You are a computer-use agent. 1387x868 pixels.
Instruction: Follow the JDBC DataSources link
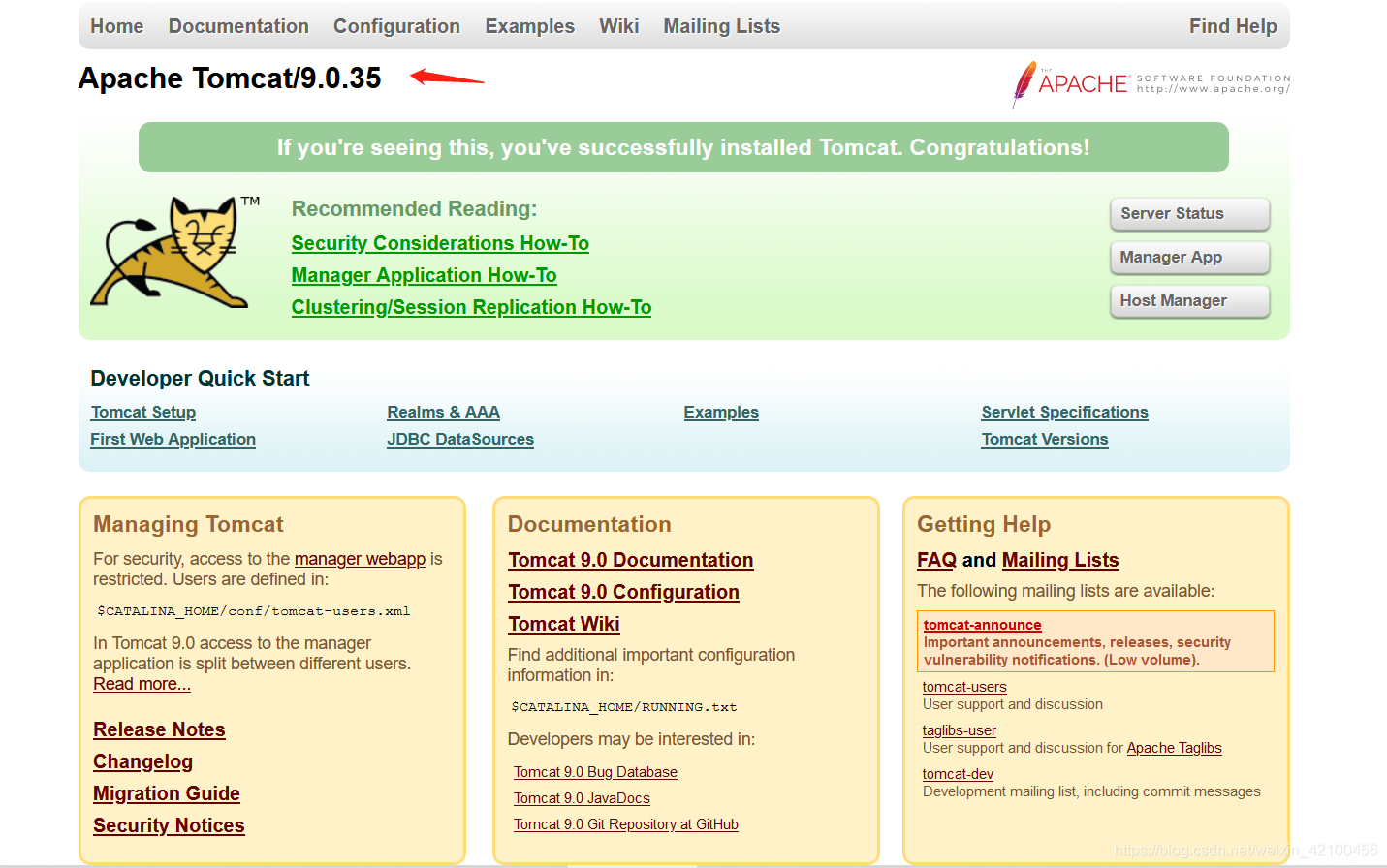pyautogui.click(x=460, y=439)
